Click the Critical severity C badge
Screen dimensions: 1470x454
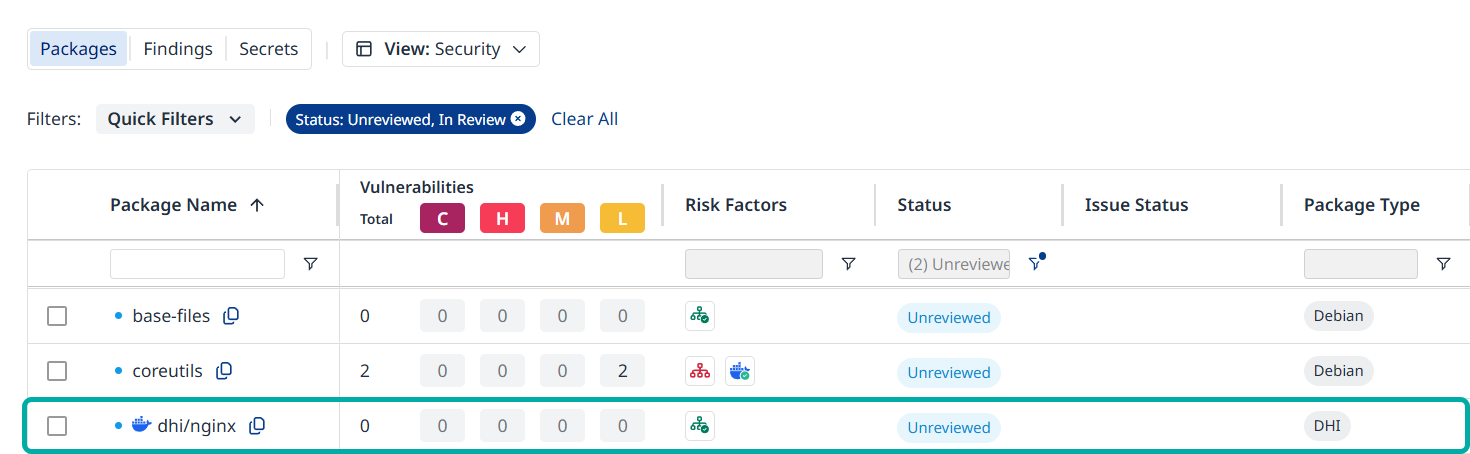(x=442, y=219)
